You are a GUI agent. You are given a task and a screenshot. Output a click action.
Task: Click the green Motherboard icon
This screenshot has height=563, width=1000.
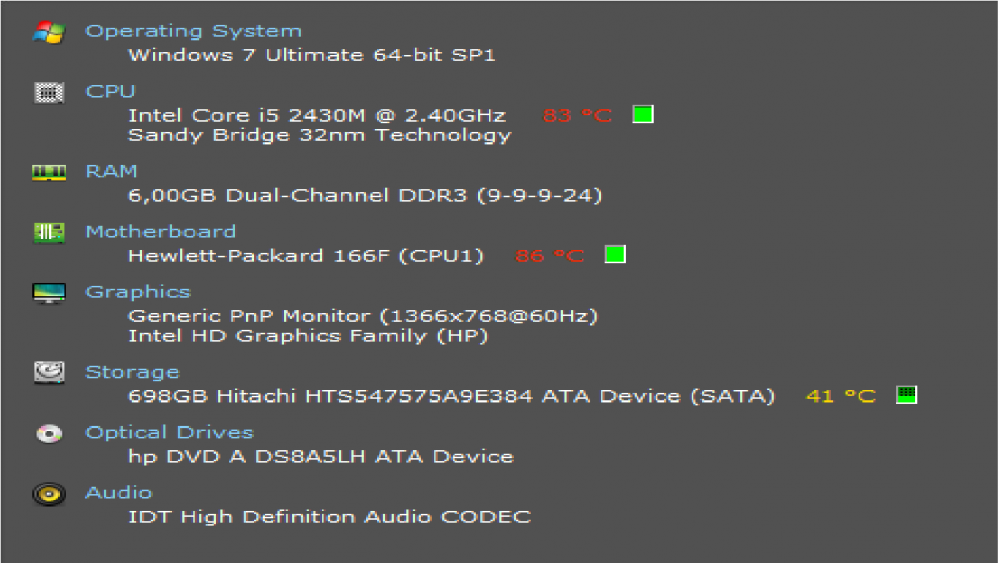[49, 233]
